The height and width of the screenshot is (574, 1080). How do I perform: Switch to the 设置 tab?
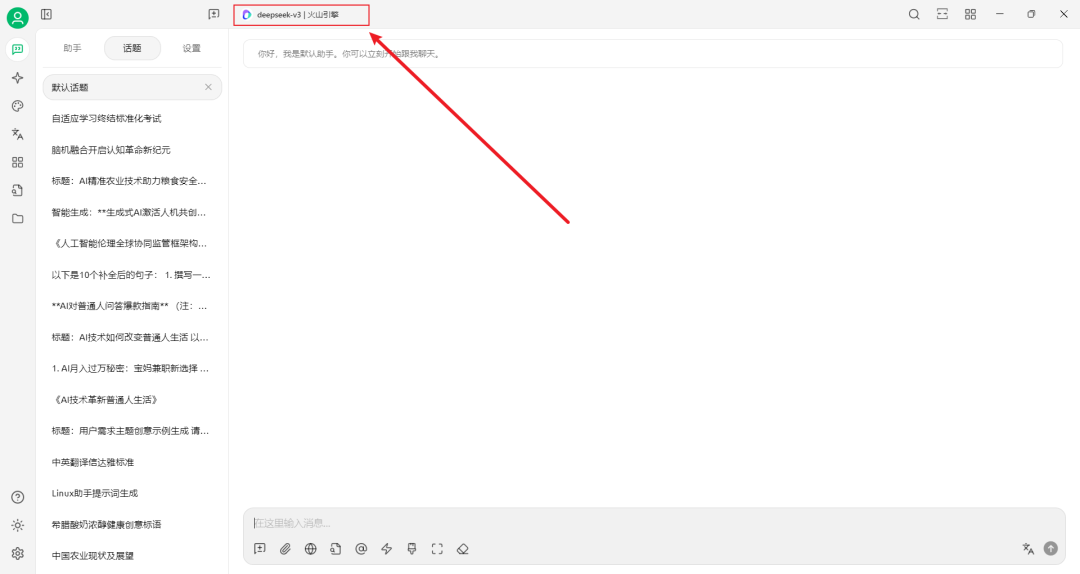pos(191,48)
